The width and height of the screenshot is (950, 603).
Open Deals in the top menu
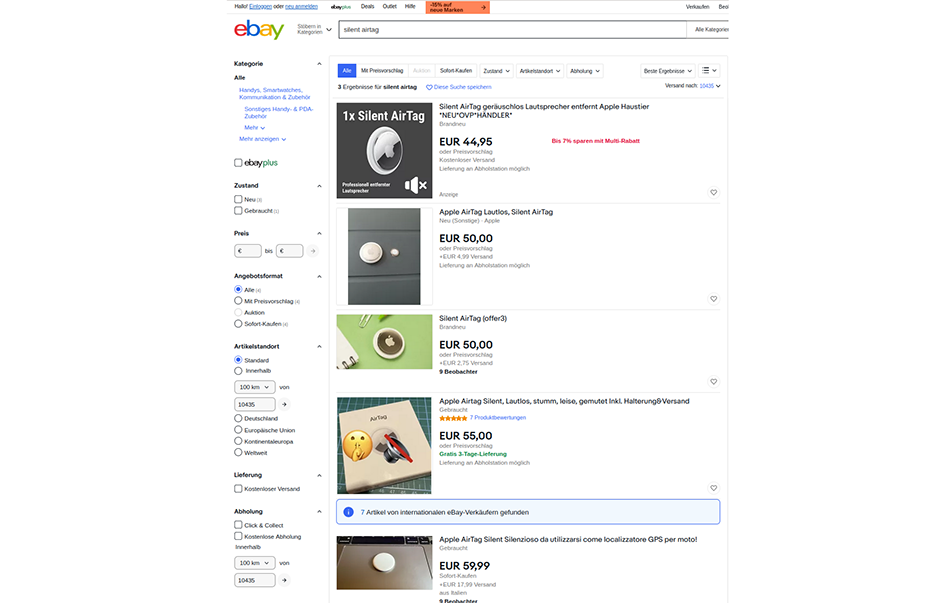[x=367, y=7]
